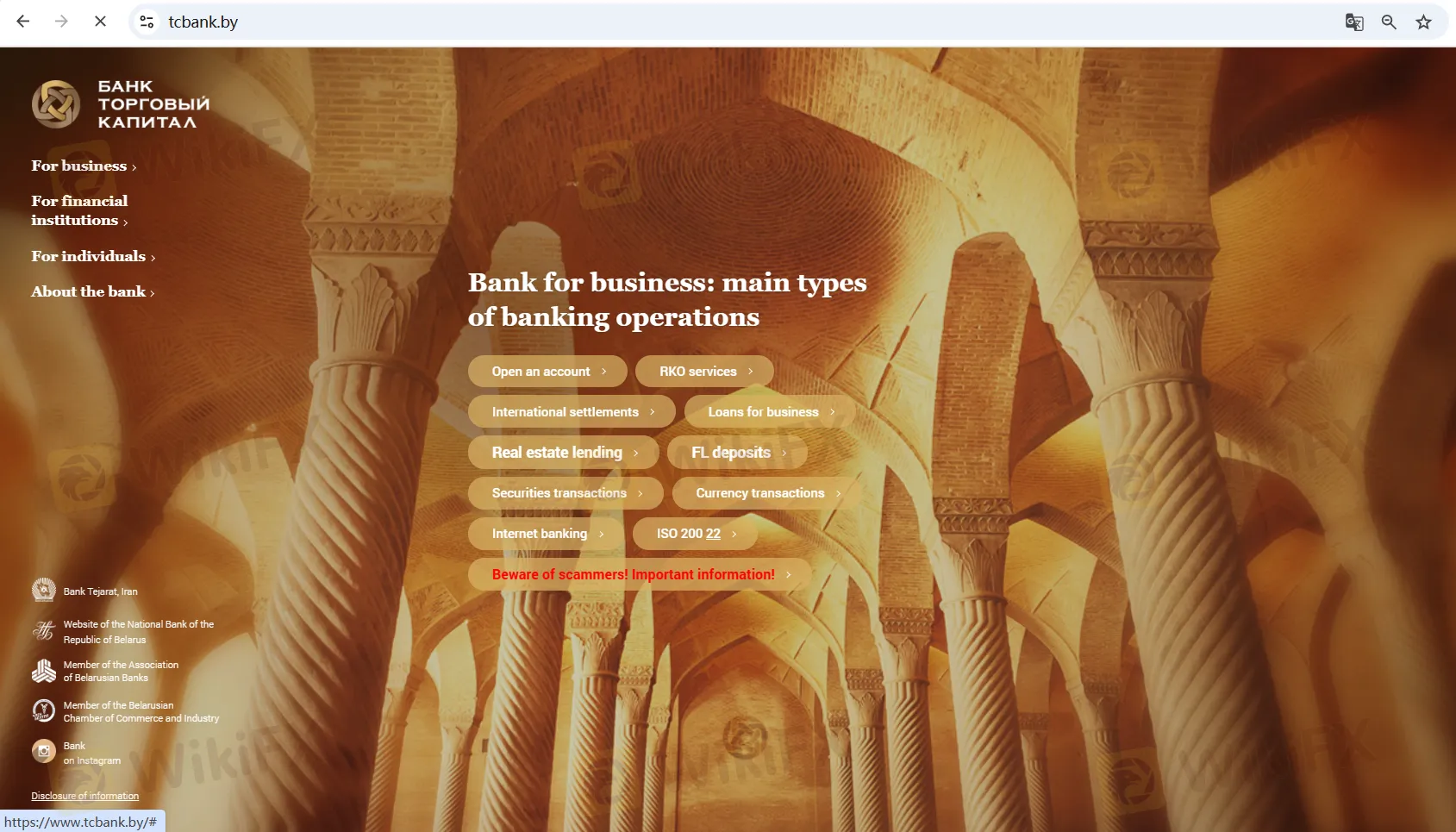Expand the For financial institutions menu

click(x=79, y=210)
